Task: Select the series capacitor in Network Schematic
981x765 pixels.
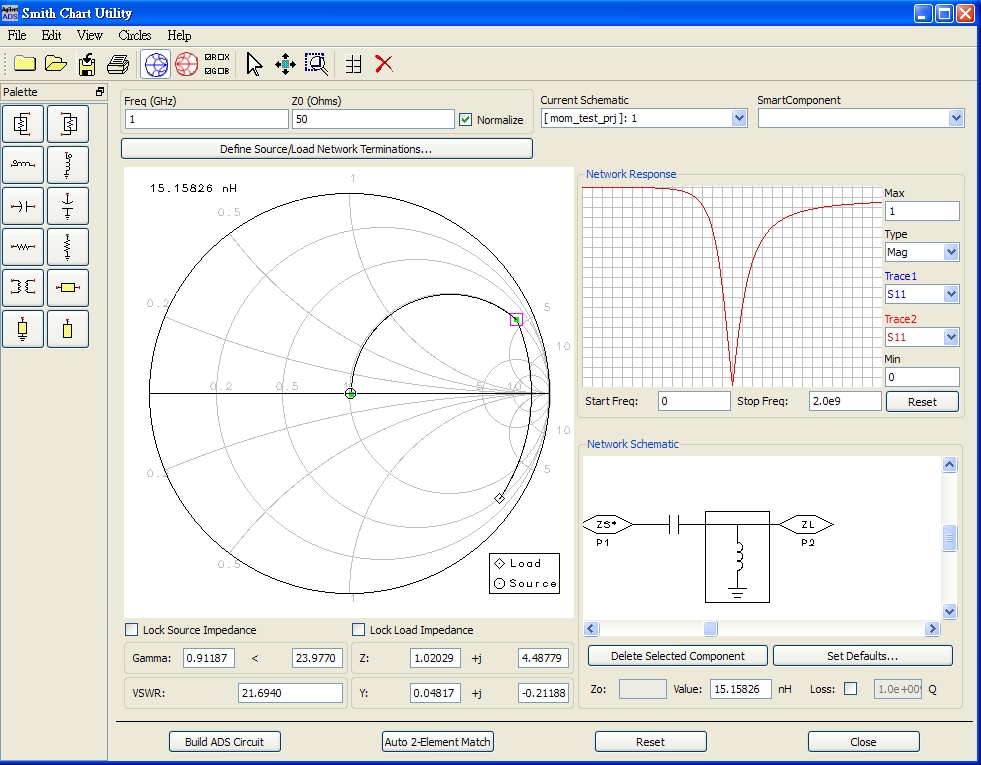Action: click(x=674, y=524)
